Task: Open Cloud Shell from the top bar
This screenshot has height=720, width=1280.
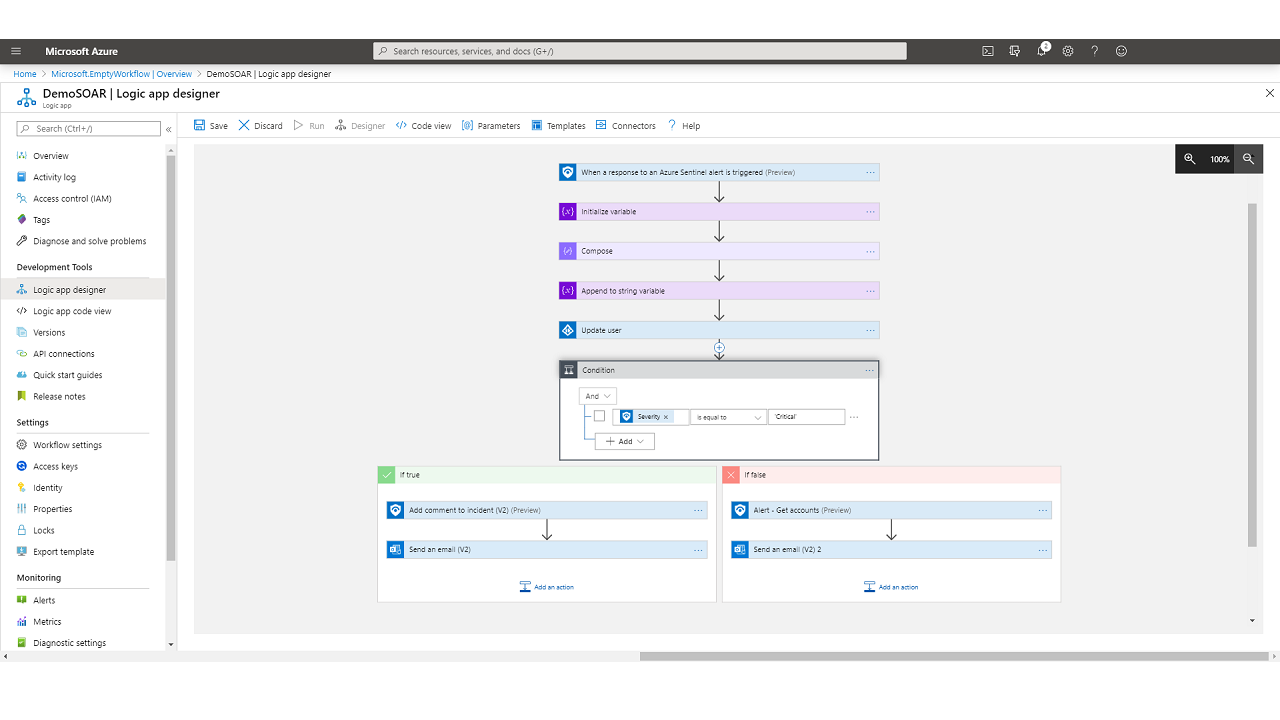Action: (x=988, y=51)
